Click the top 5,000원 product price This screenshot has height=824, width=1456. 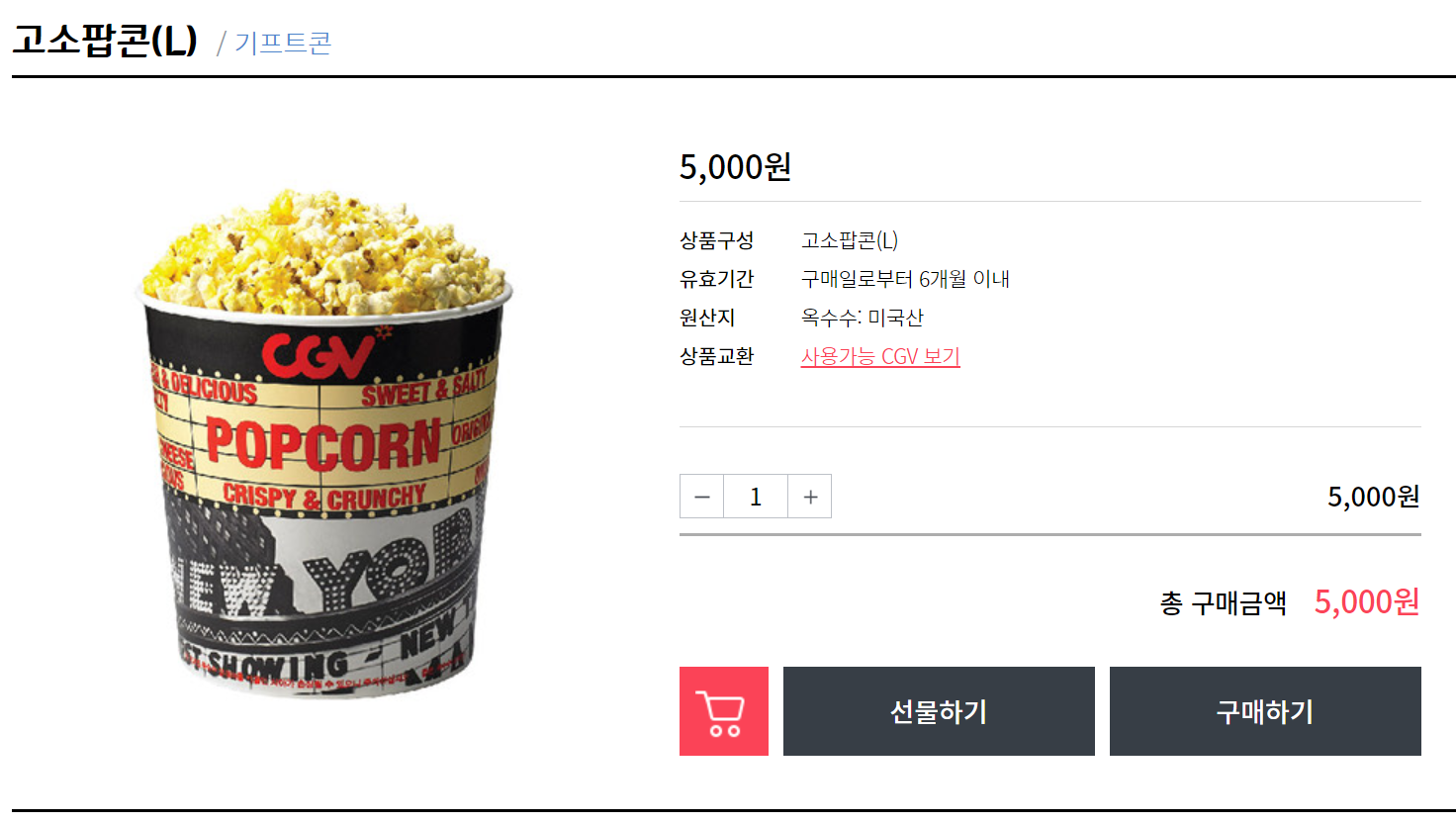point(735,167)
